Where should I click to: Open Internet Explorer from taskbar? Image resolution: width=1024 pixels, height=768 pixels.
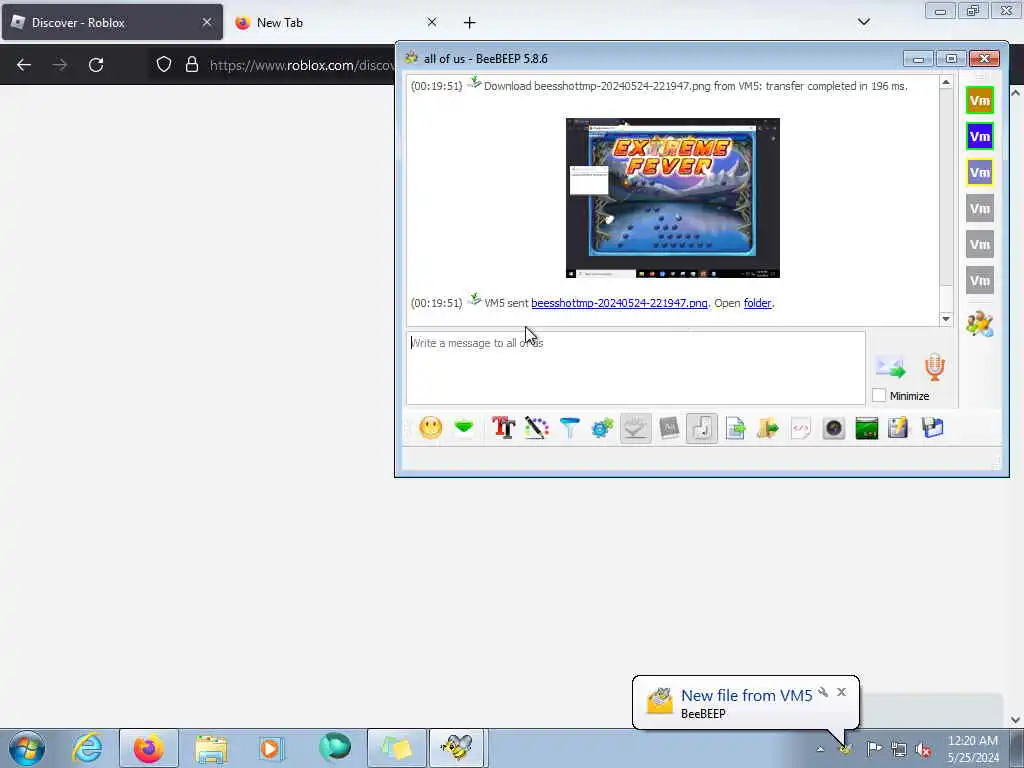[x=87, y=748]
